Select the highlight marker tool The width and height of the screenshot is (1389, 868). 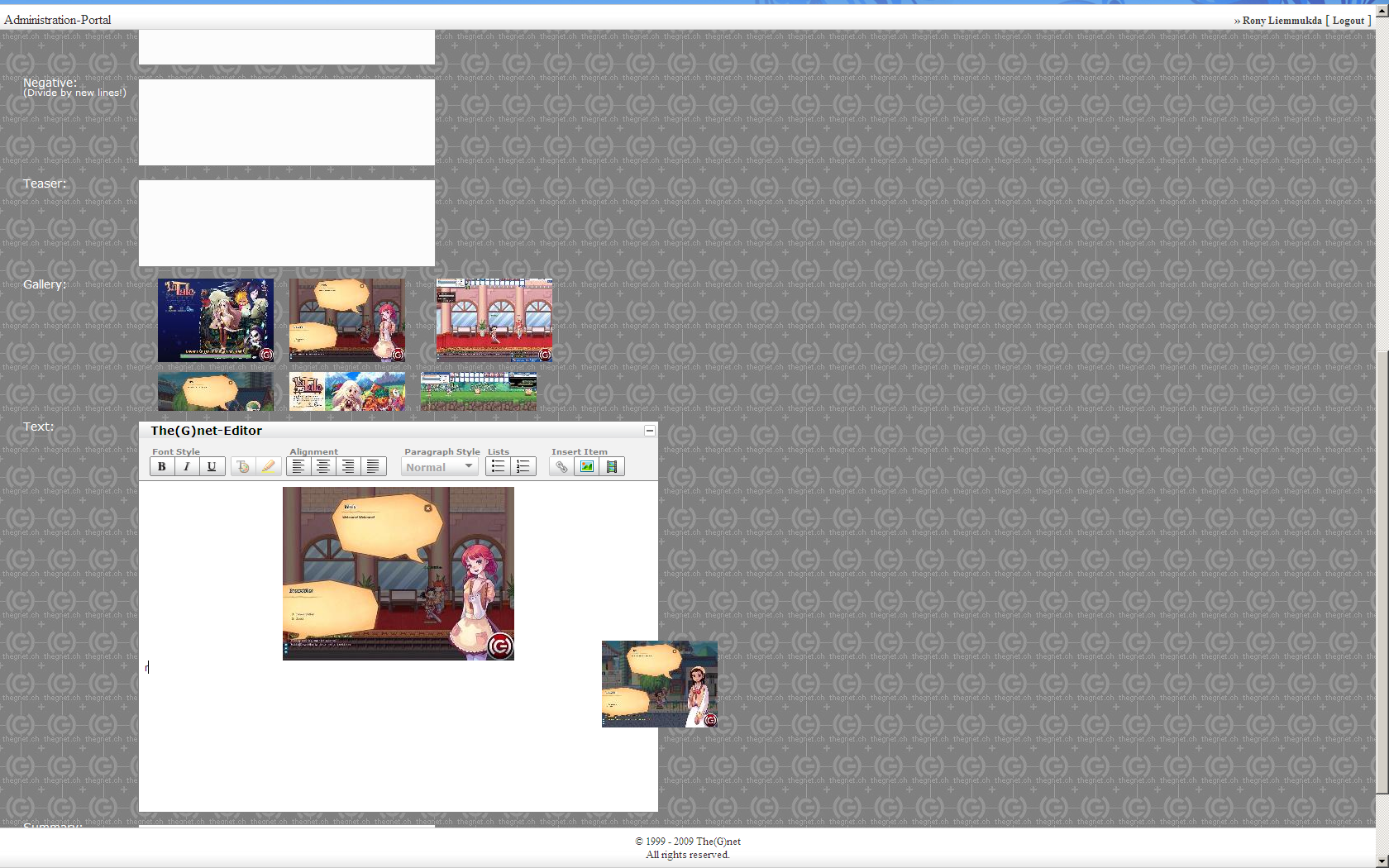[x=268, y=467]
